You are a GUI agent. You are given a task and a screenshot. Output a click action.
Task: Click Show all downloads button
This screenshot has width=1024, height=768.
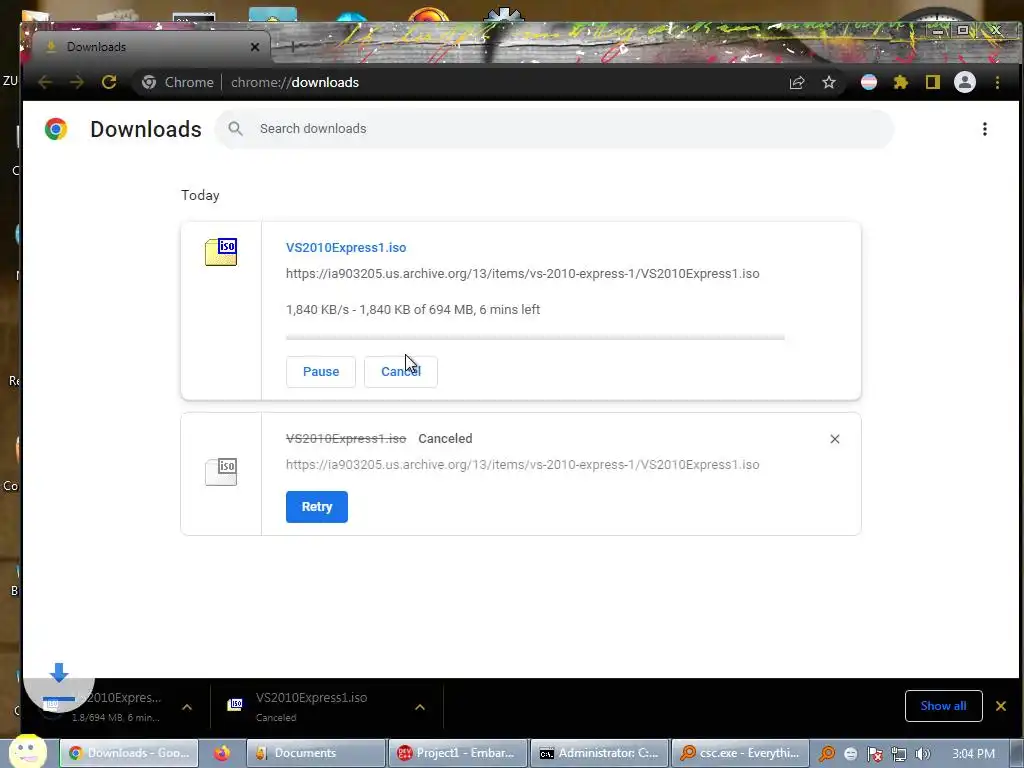pyautogui.click(x=943, y=706)
